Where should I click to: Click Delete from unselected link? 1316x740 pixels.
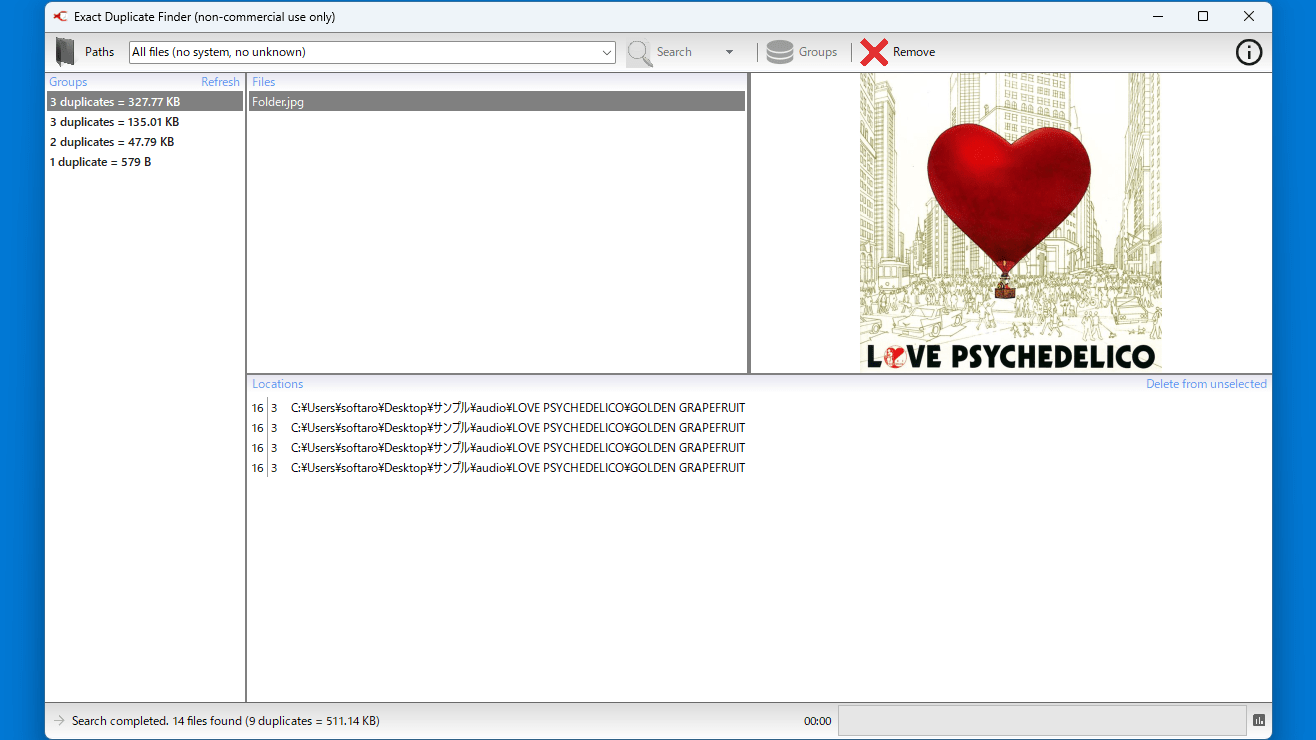1206,384
